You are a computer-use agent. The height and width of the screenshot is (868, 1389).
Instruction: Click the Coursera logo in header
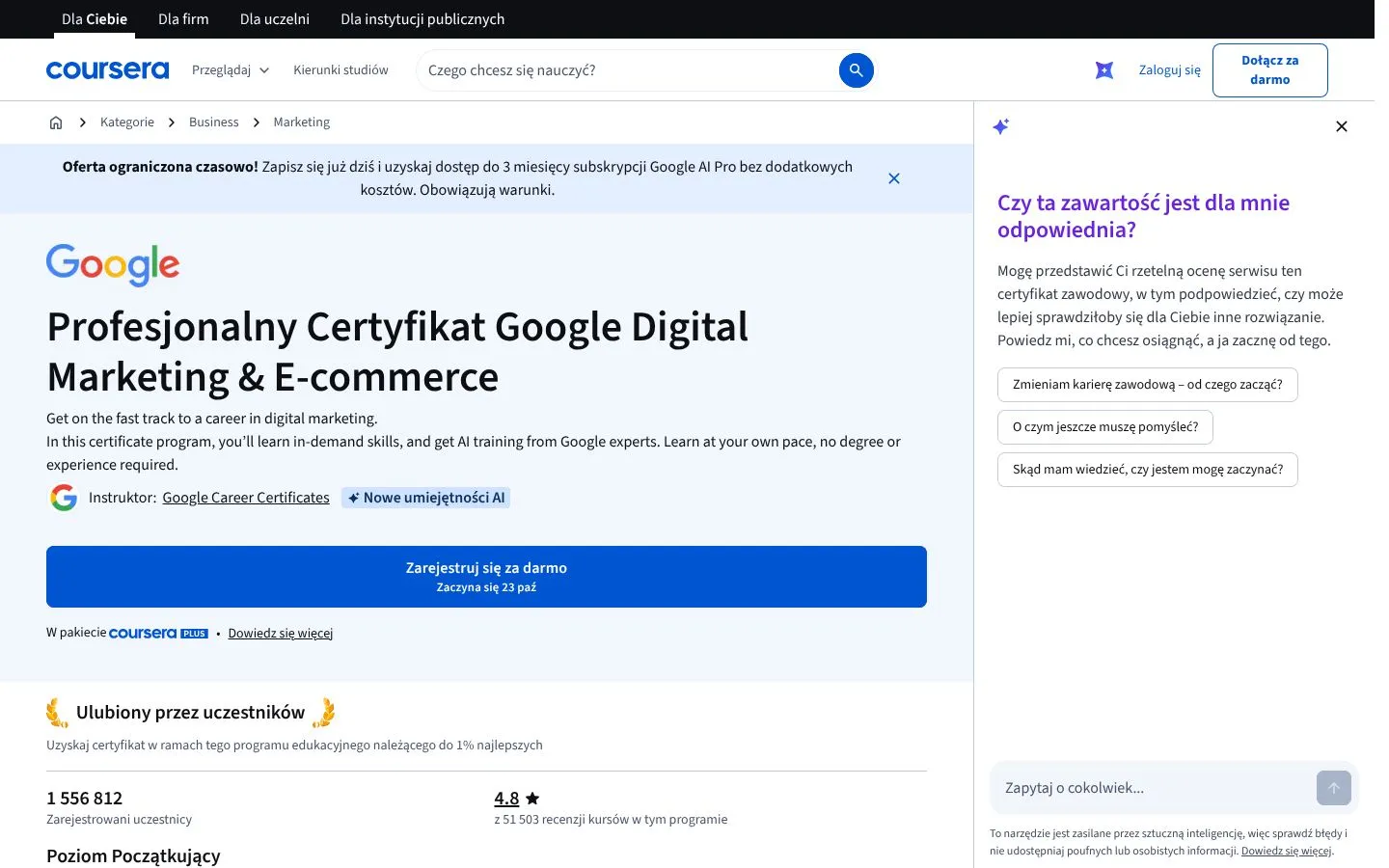tap(107, 70)
